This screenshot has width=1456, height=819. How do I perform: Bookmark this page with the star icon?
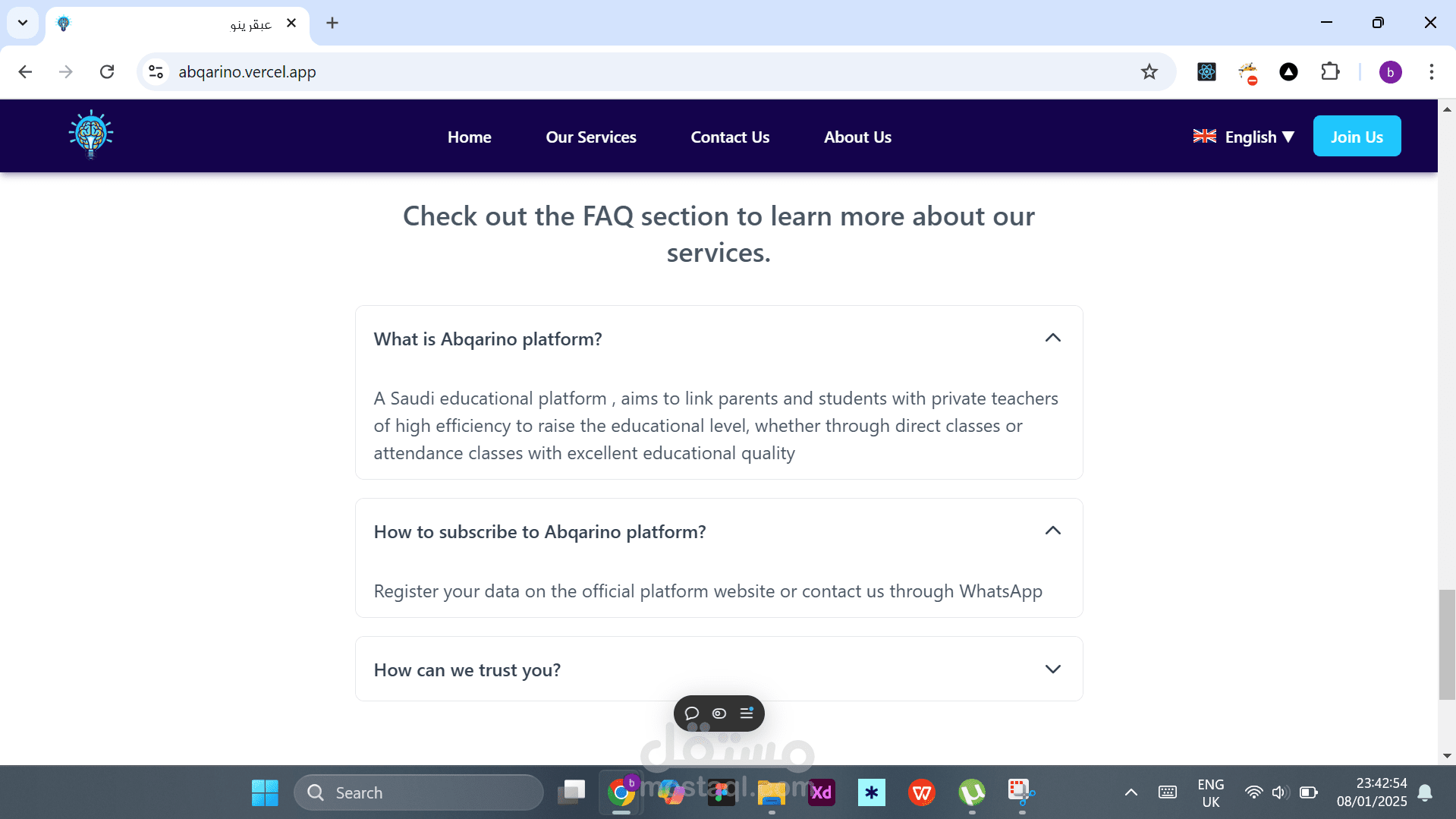click(1149, 72)
